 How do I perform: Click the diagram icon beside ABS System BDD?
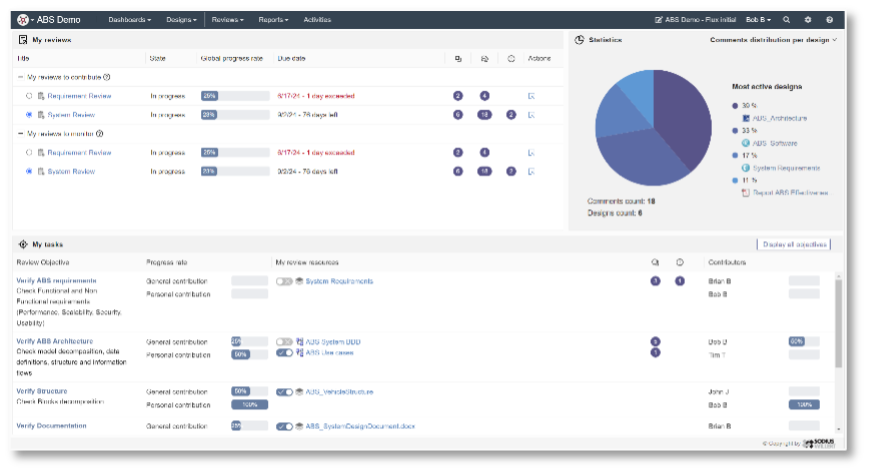point(300,342)
